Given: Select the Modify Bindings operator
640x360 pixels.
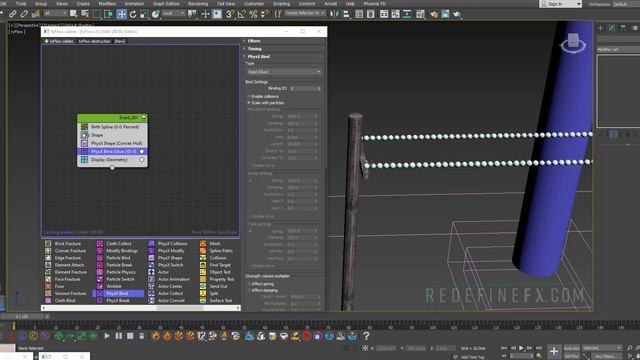Looking at the screenshot, I should pyautogui.click(x=118, y=251).
